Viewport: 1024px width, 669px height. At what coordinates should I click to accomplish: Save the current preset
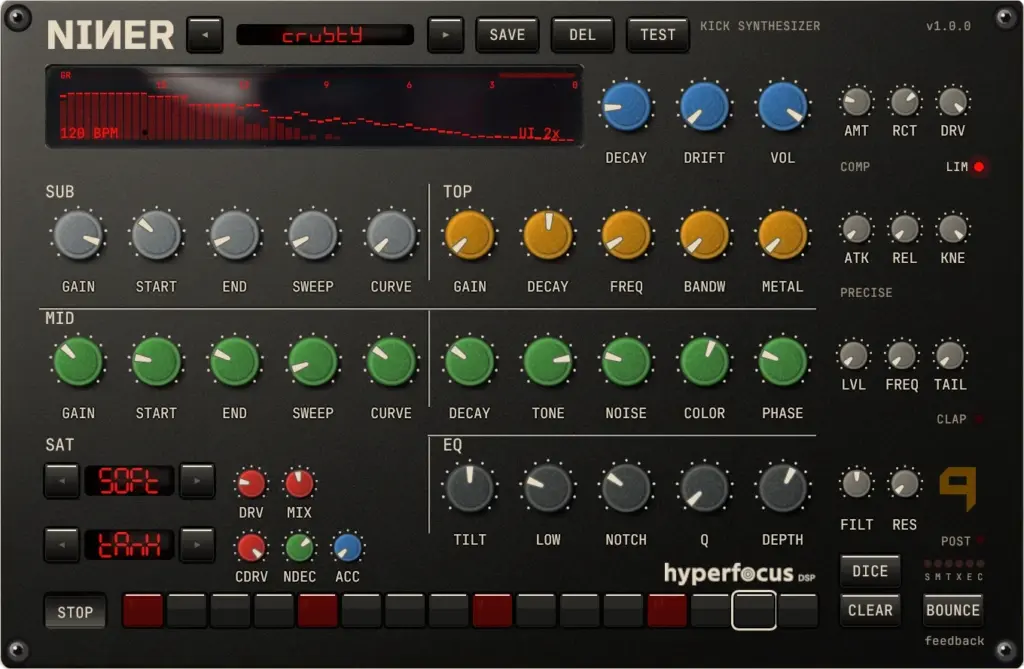coord(507,35)
